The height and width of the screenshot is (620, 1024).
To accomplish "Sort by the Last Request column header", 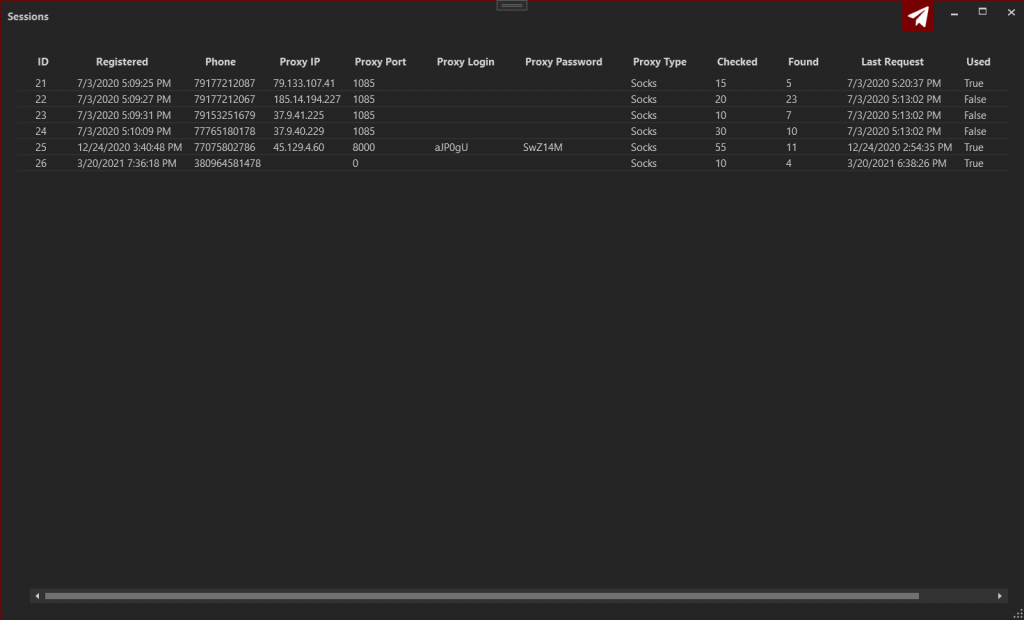I will (x=892, y=62).
